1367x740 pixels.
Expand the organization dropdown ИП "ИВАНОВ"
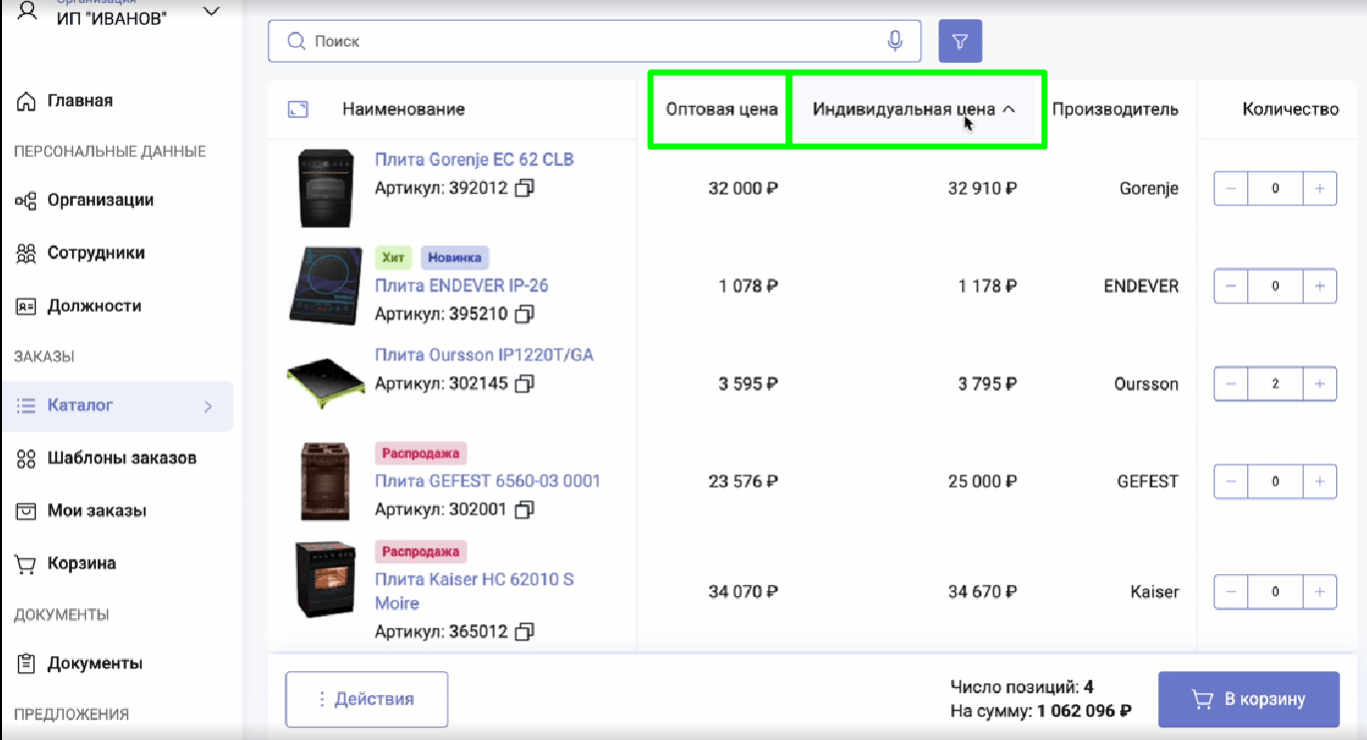211,12
